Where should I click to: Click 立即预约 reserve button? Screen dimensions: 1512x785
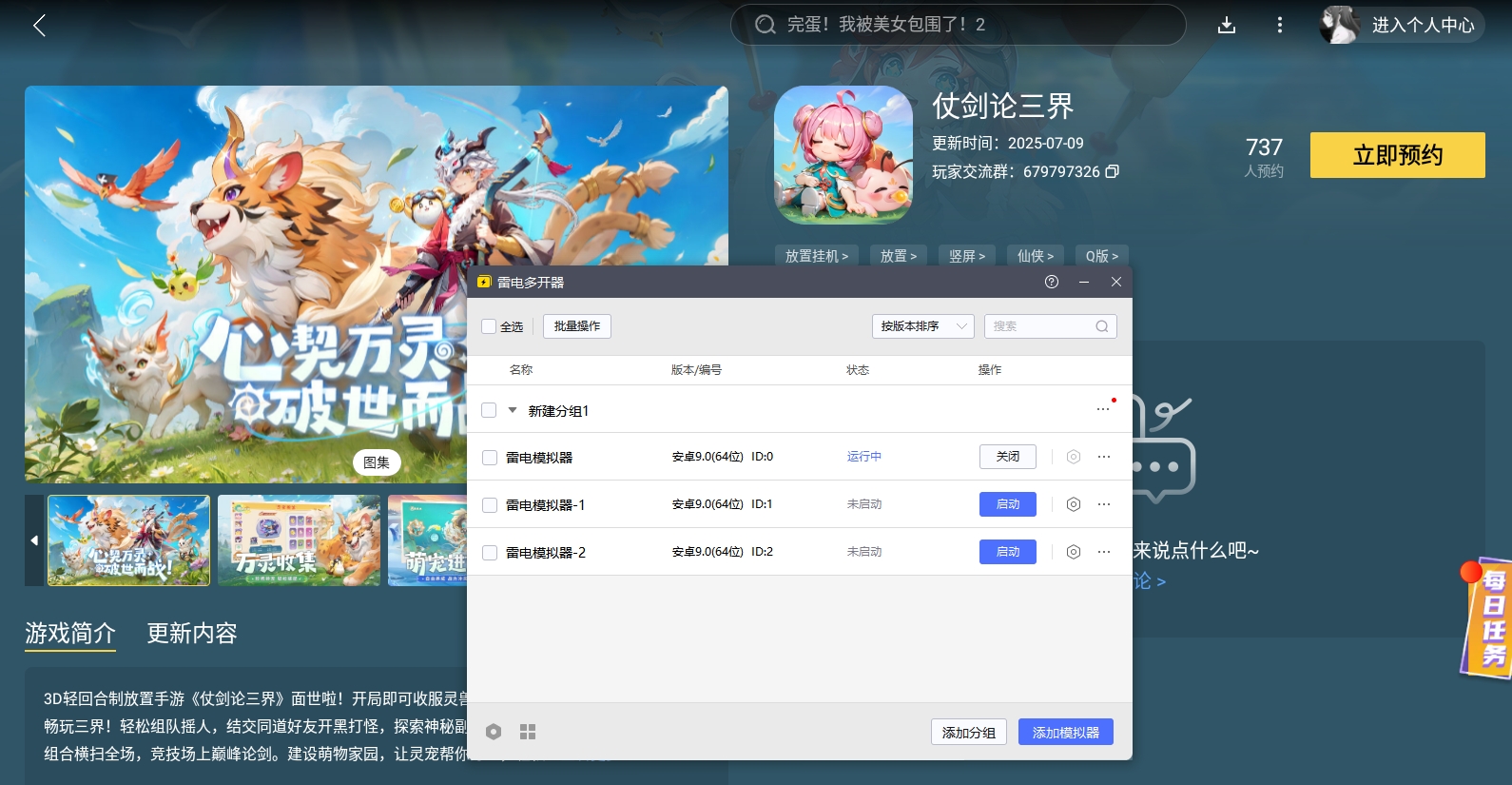pyautogui.click(x=1398, y=155)
